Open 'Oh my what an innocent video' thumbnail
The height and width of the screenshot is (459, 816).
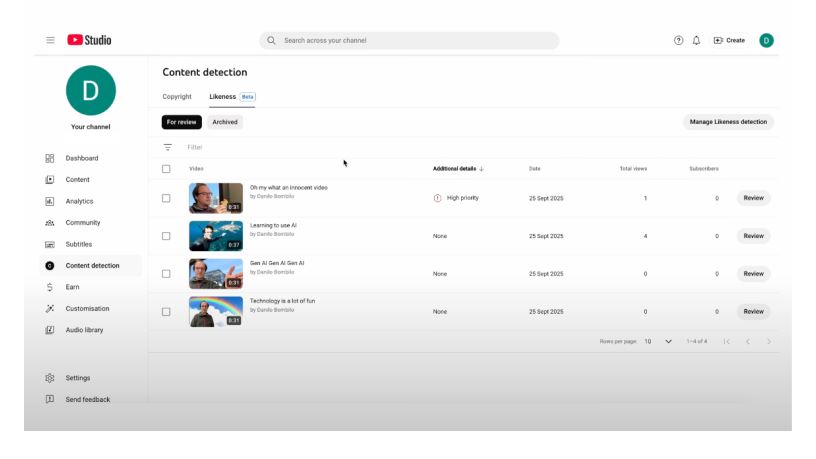216,198
